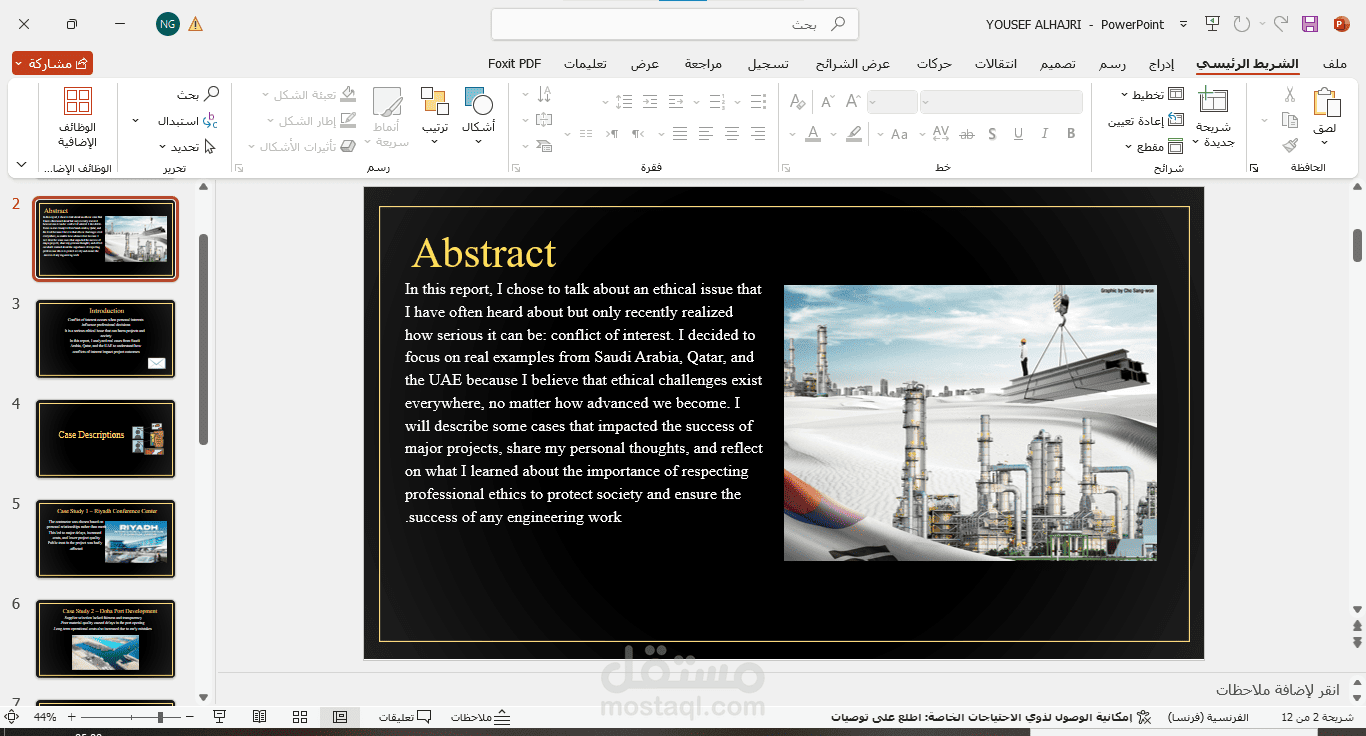This screenshot has height=736, width=1366.
Task: Open the font name combo box
Action: (x=1001, y=102)
